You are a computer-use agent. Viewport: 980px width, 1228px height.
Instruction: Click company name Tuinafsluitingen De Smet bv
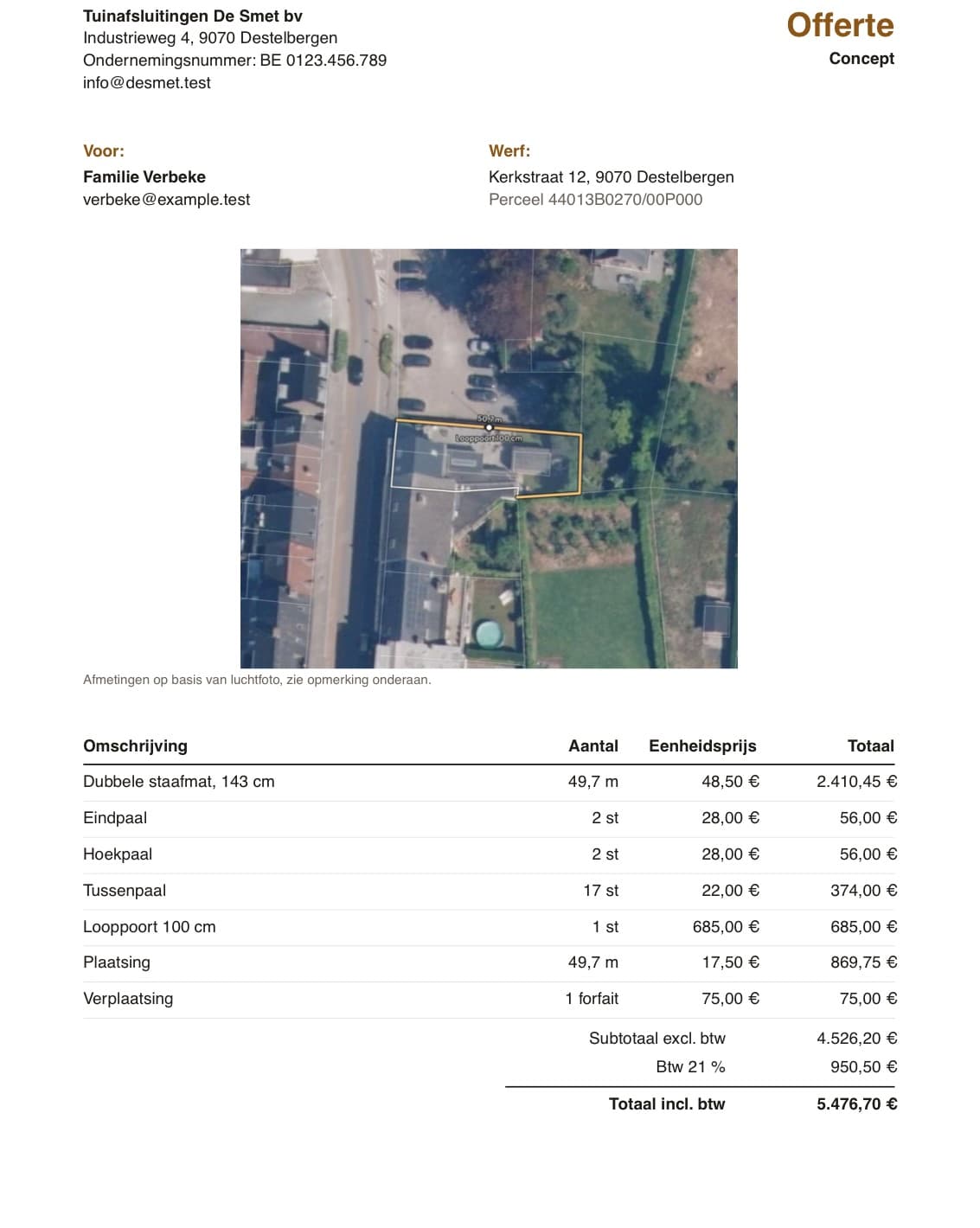[x=193, y=16]
